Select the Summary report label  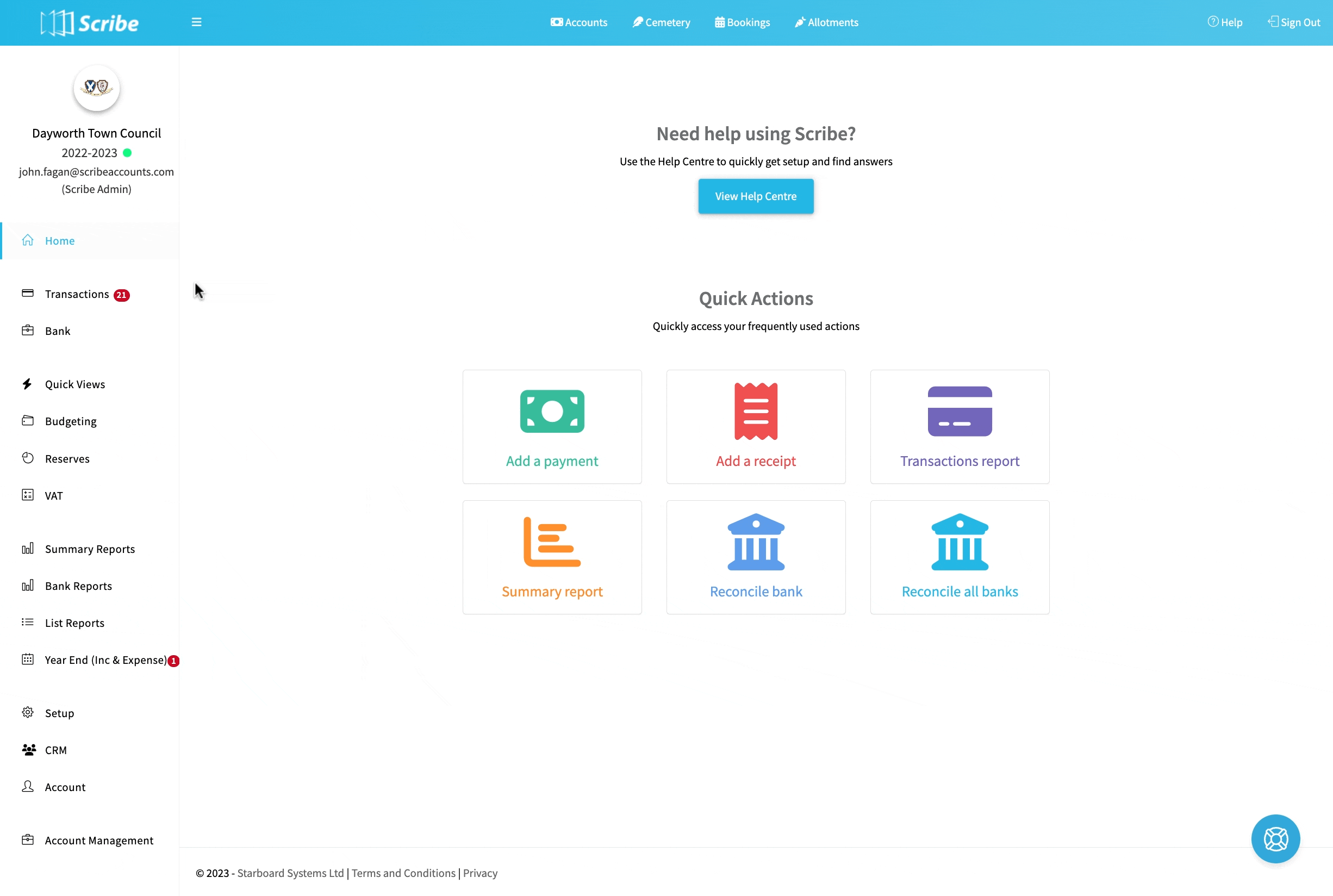click(552, 592)
